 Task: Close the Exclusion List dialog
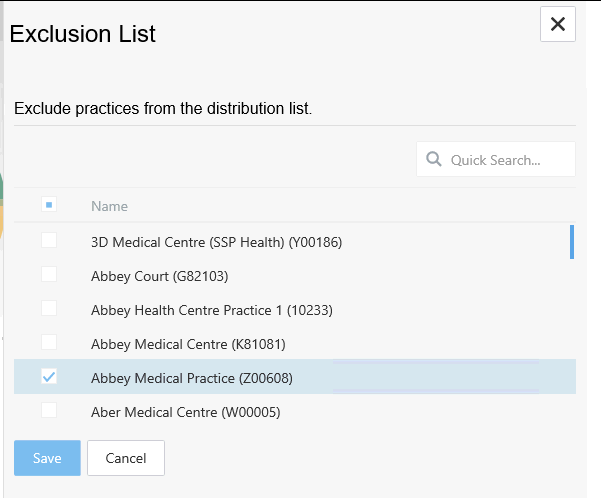coord(557,24)
